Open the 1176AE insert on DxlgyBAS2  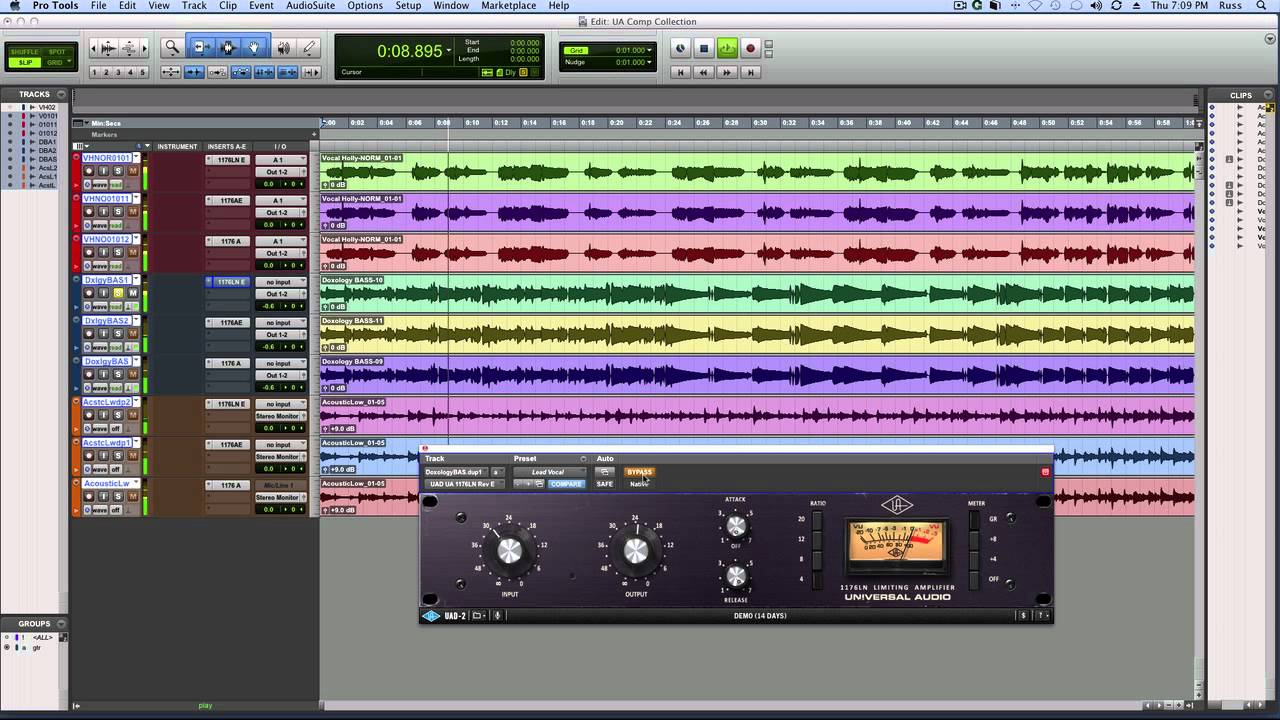230,323
